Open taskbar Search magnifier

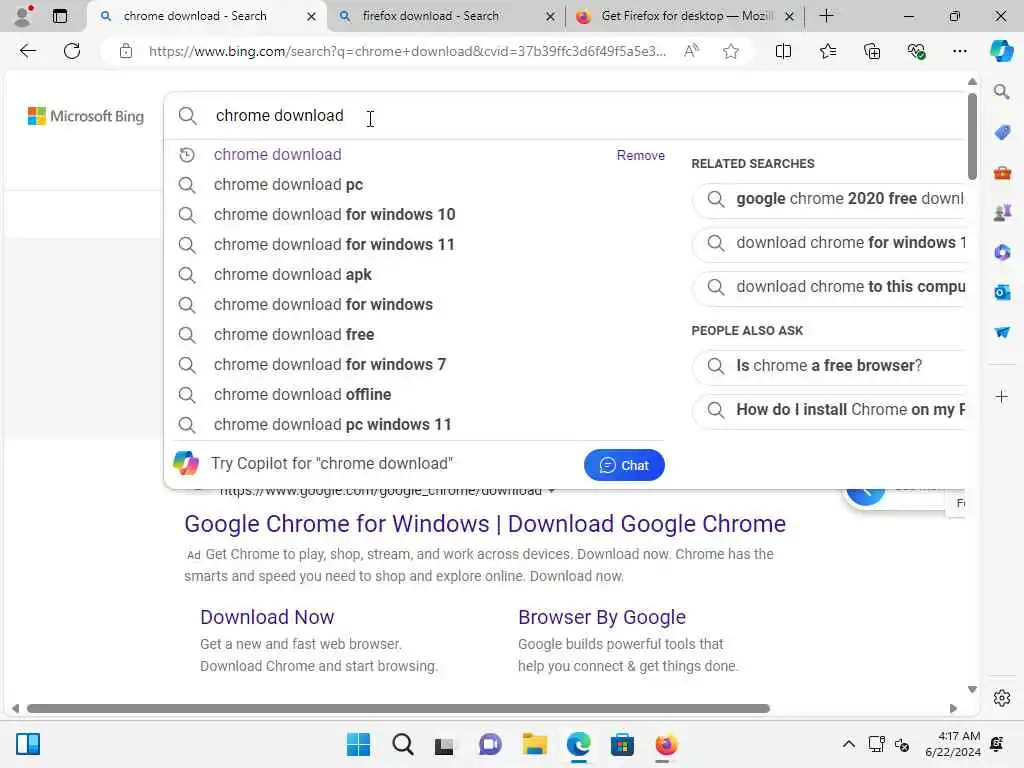click(402, 744)
